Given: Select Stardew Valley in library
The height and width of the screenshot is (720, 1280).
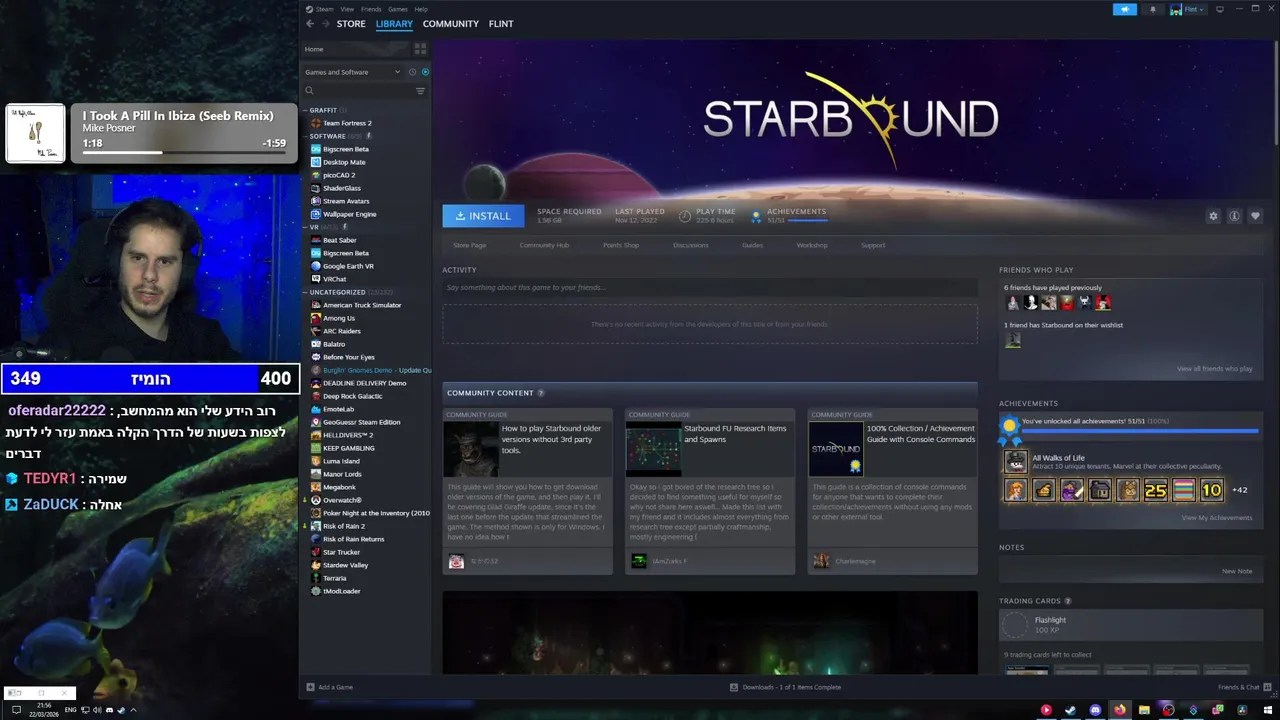Looking at the screenshot, I should 345,565.
